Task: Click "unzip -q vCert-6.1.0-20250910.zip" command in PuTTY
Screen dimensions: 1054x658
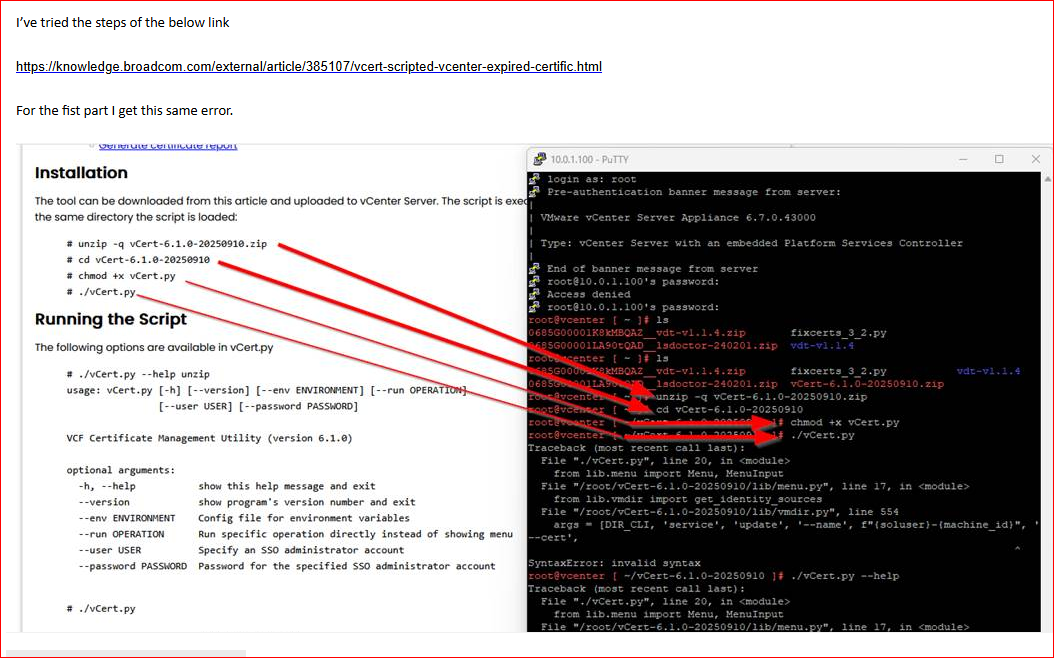Action: tap(762, 397)
